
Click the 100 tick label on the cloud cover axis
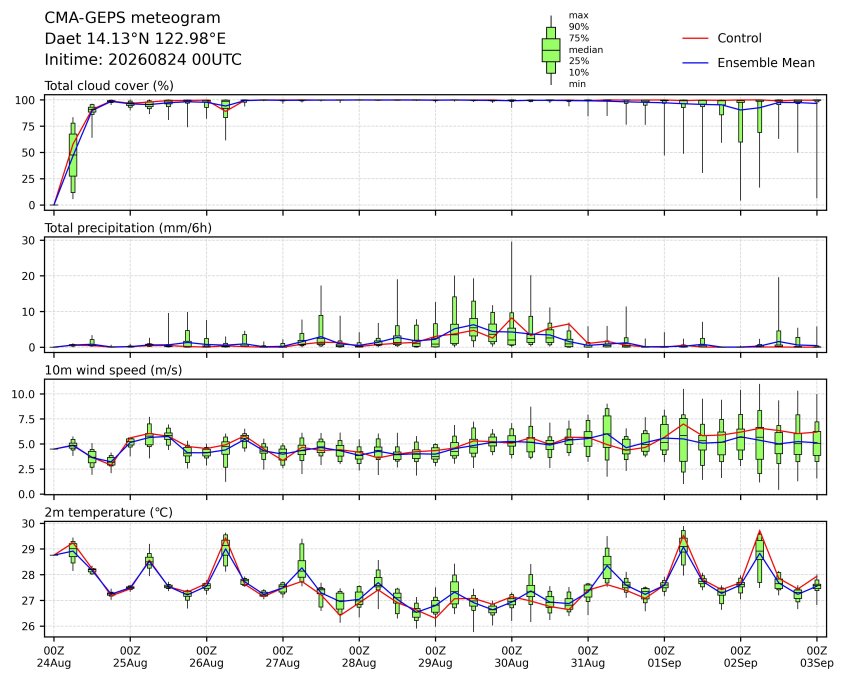(x=25, y=100)
